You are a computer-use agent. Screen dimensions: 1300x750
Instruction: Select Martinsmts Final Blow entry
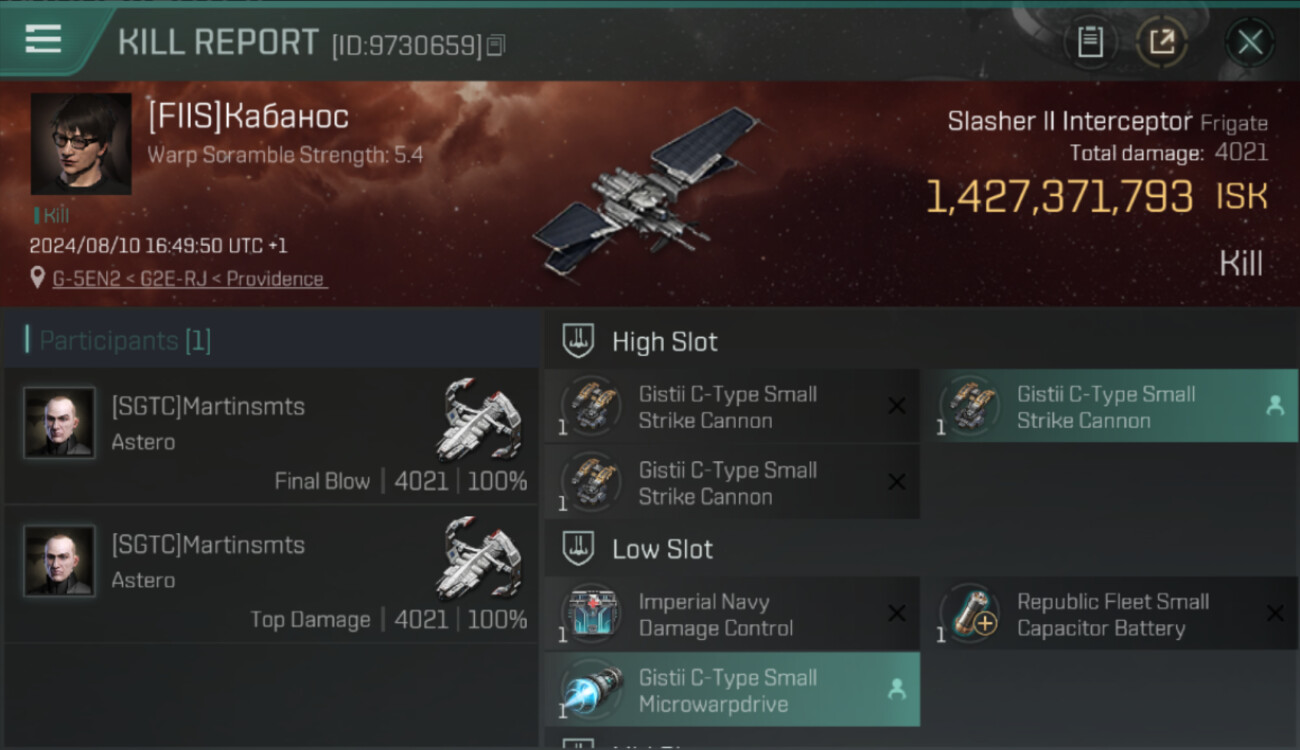pos(271,436)
